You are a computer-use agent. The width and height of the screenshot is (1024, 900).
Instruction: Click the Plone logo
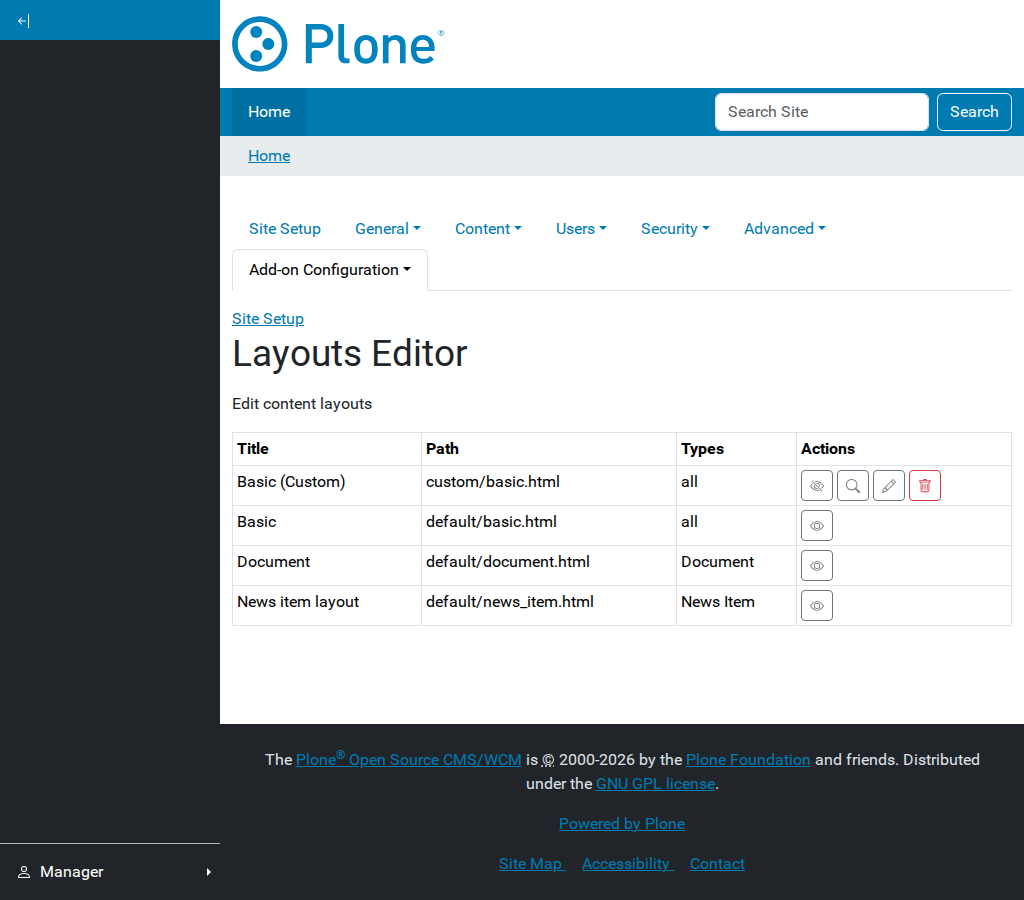(x=338, y=44)
